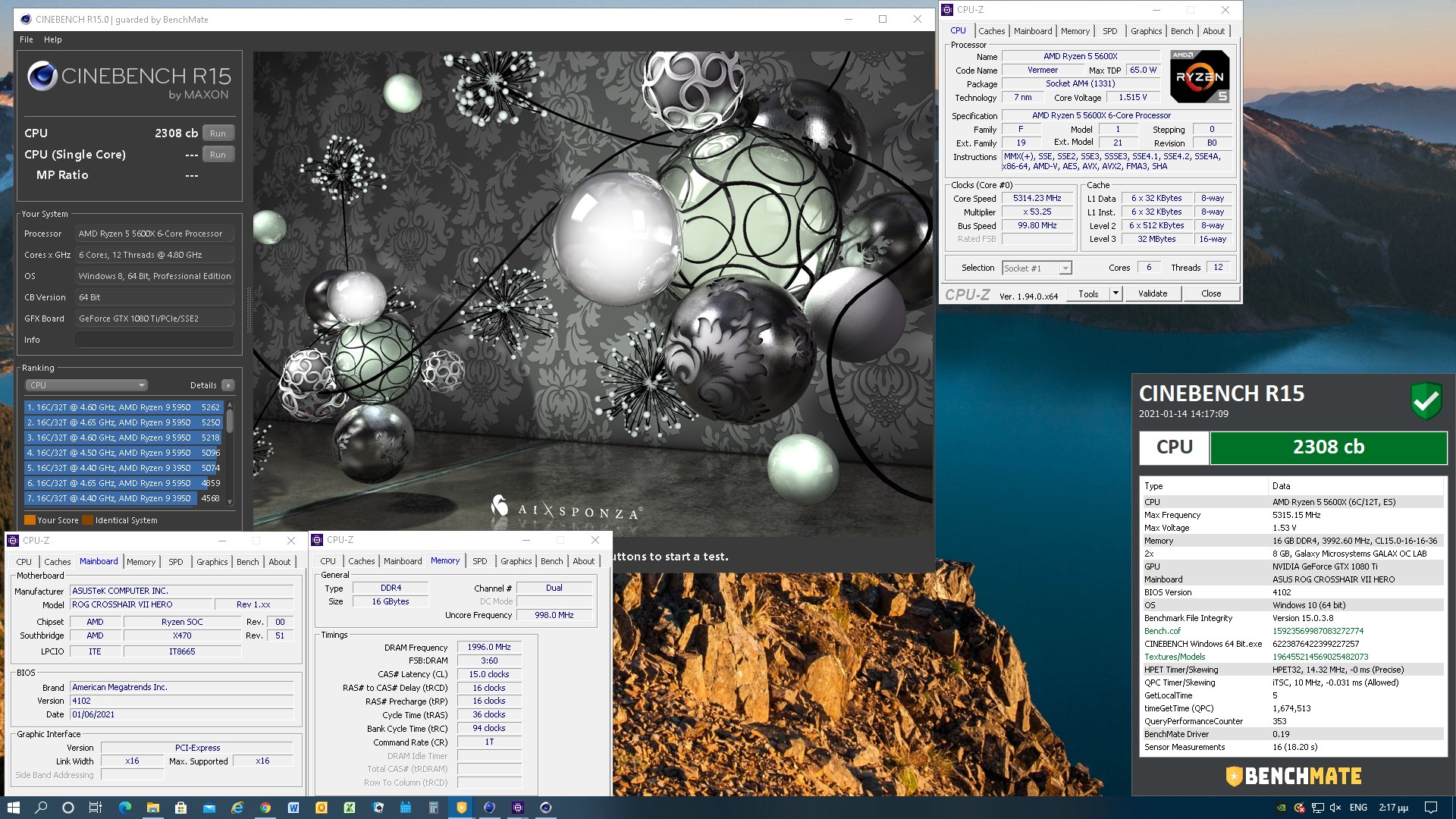
Task: Click the muted speaker tray icon
Action: [x=1335, y=808]
